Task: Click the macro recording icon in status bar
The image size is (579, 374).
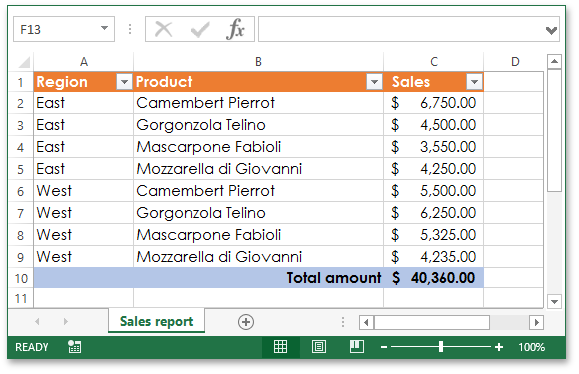Action: click(75, 347)
